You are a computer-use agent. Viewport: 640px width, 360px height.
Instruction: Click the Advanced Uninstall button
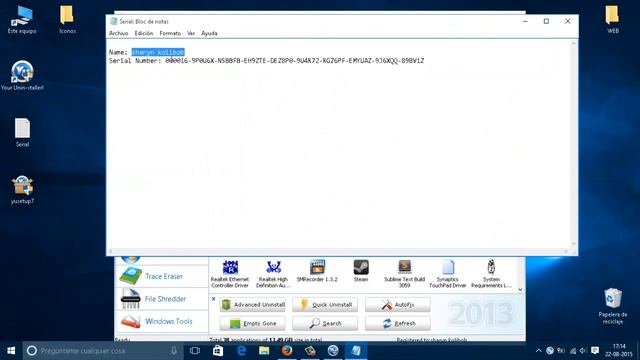[252, 304]
